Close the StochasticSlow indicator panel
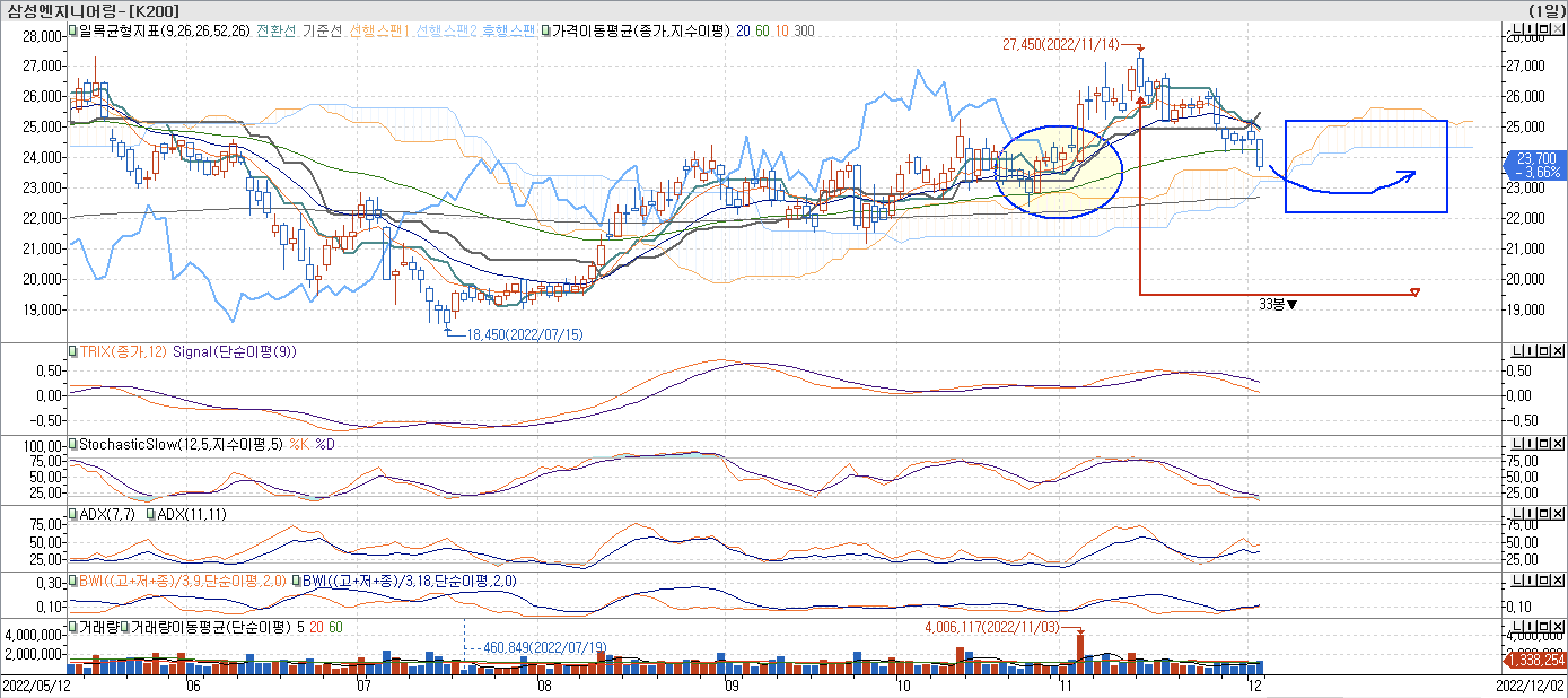This screenshot has width=1568, height=698. tap(1558, 443)
